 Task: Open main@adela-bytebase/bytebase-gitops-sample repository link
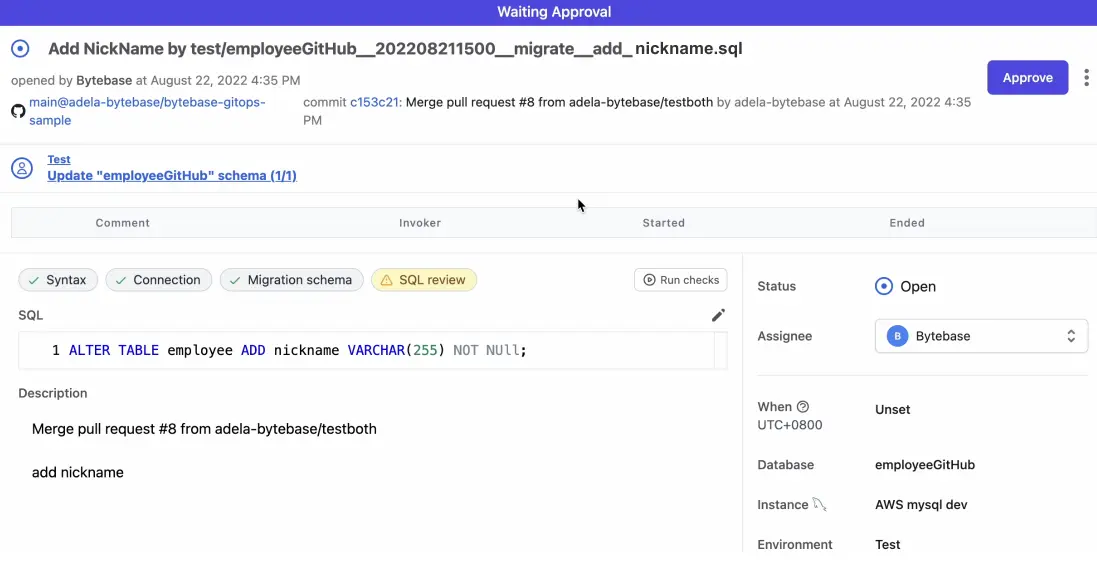point(147,111)
